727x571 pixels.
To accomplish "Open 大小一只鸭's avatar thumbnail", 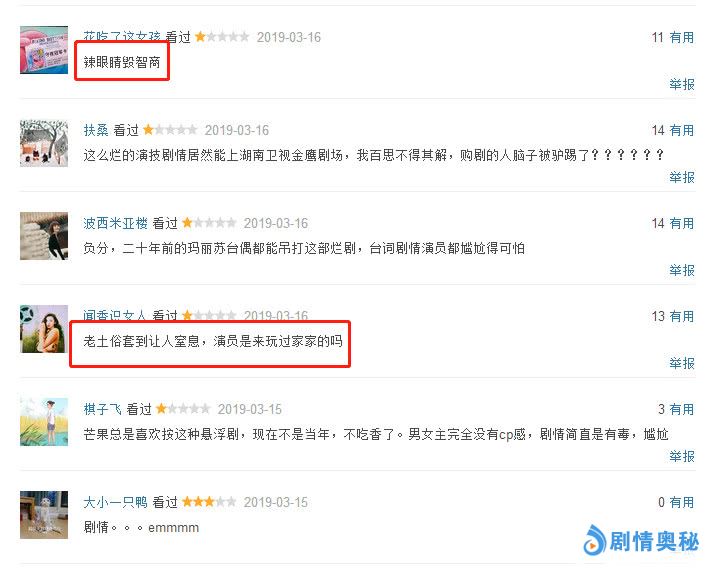I will (x=44, y=515).
